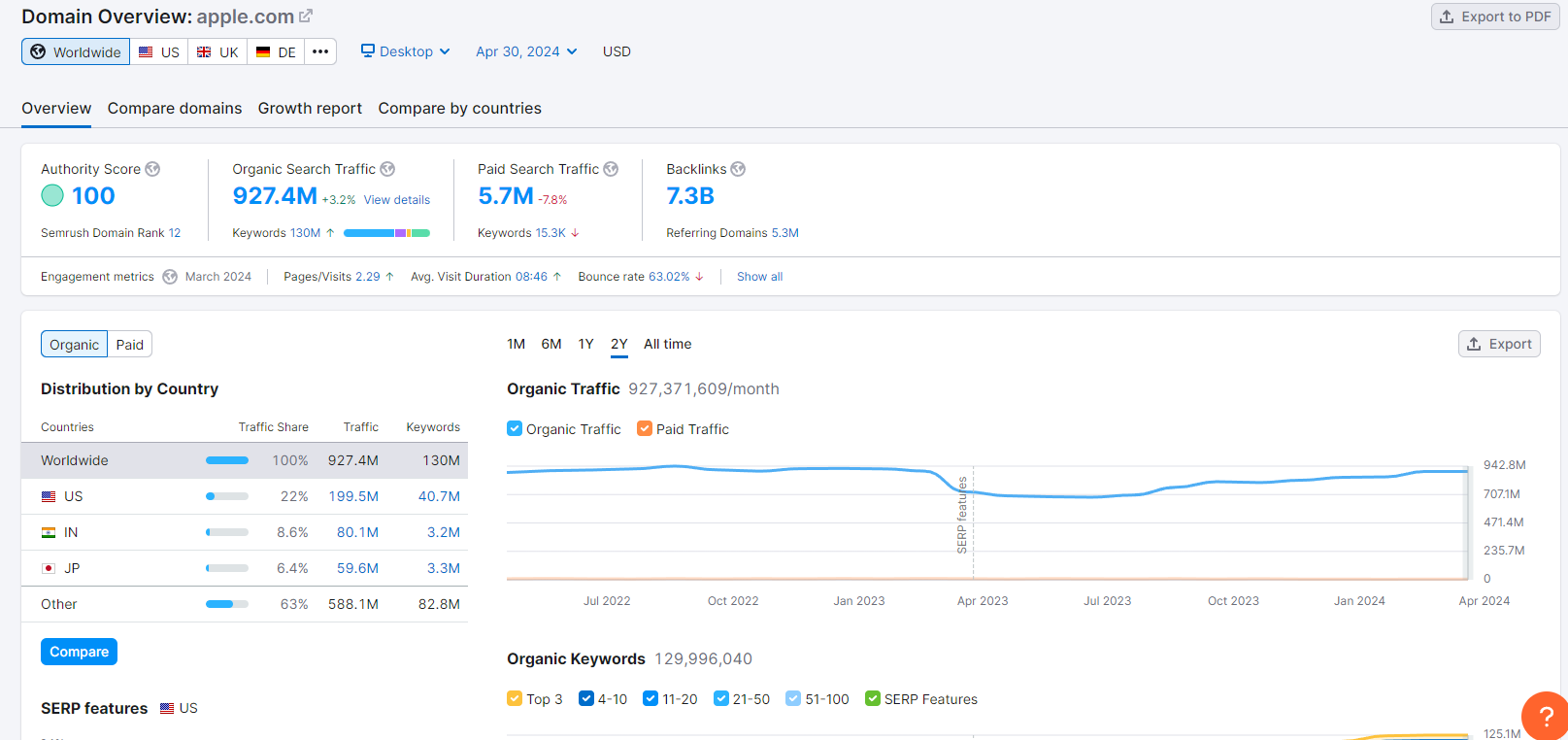Click the upload icon in Export to PDF
Image resolution: width=1568 pixels, height=740 pixels.
point(1447,17)
